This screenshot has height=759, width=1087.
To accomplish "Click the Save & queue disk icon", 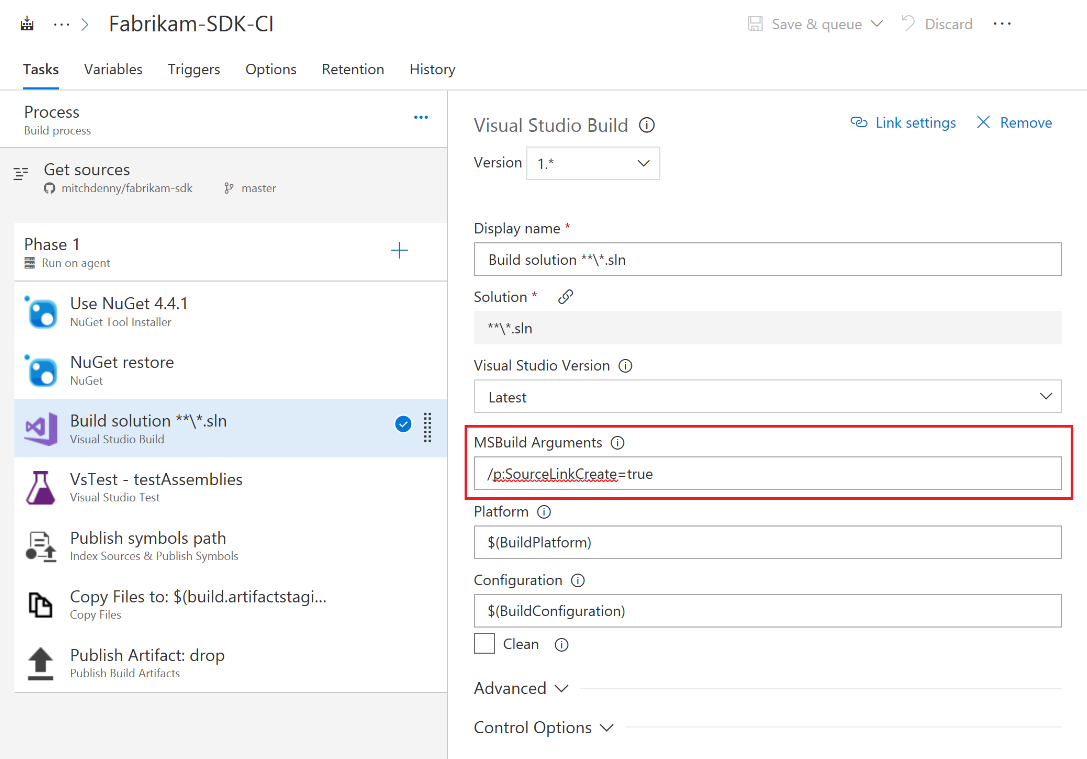I will point(755,24).
